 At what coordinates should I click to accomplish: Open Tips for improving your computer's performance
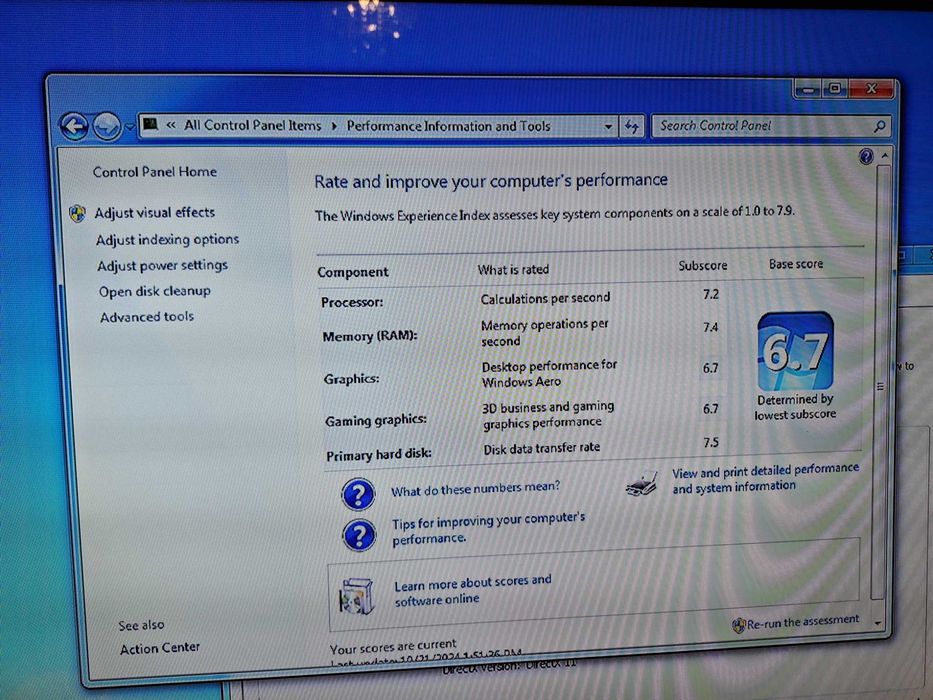[488, 528]
